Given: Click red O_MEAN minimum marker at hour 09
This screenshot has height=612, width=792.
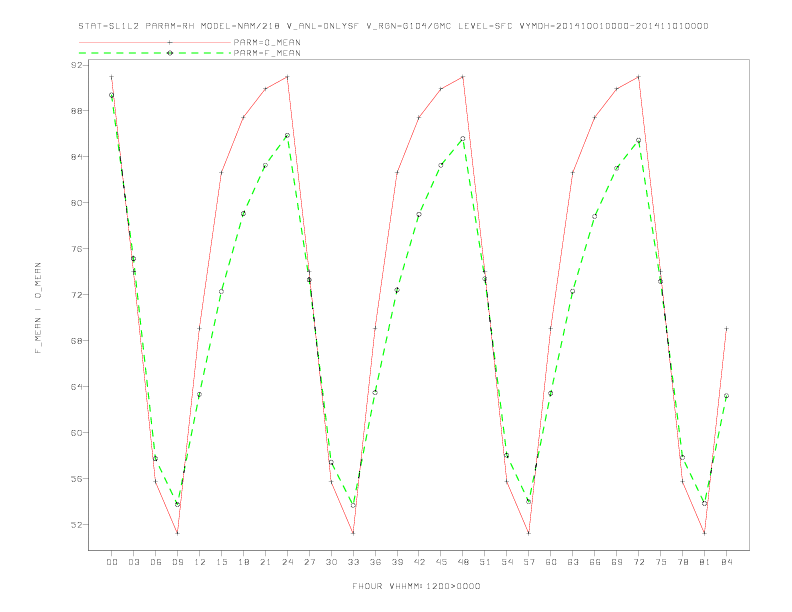Looking at the screenshot, I should click(x=177, y=533).
